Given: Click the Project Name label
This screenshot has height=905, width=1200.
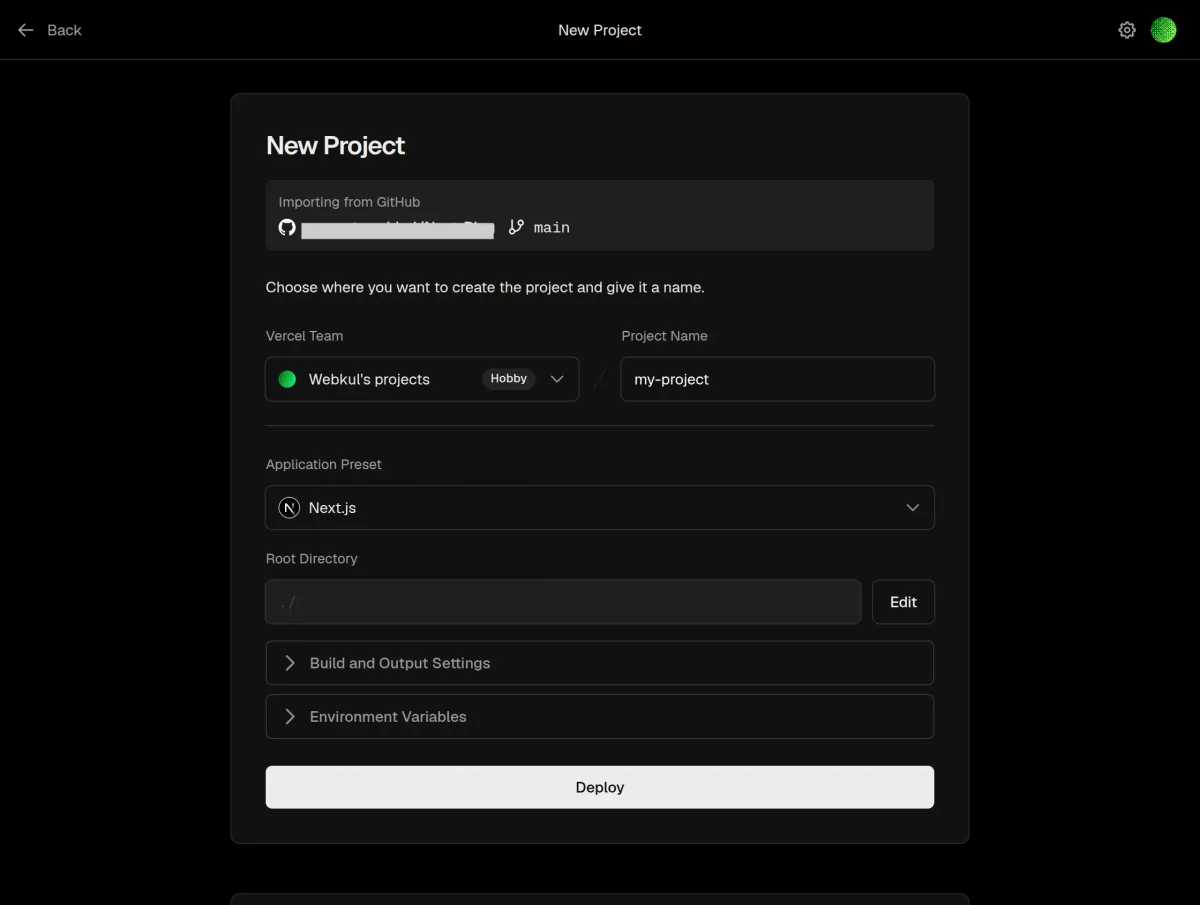Looking at the screenshot, I should coord(664,336).
